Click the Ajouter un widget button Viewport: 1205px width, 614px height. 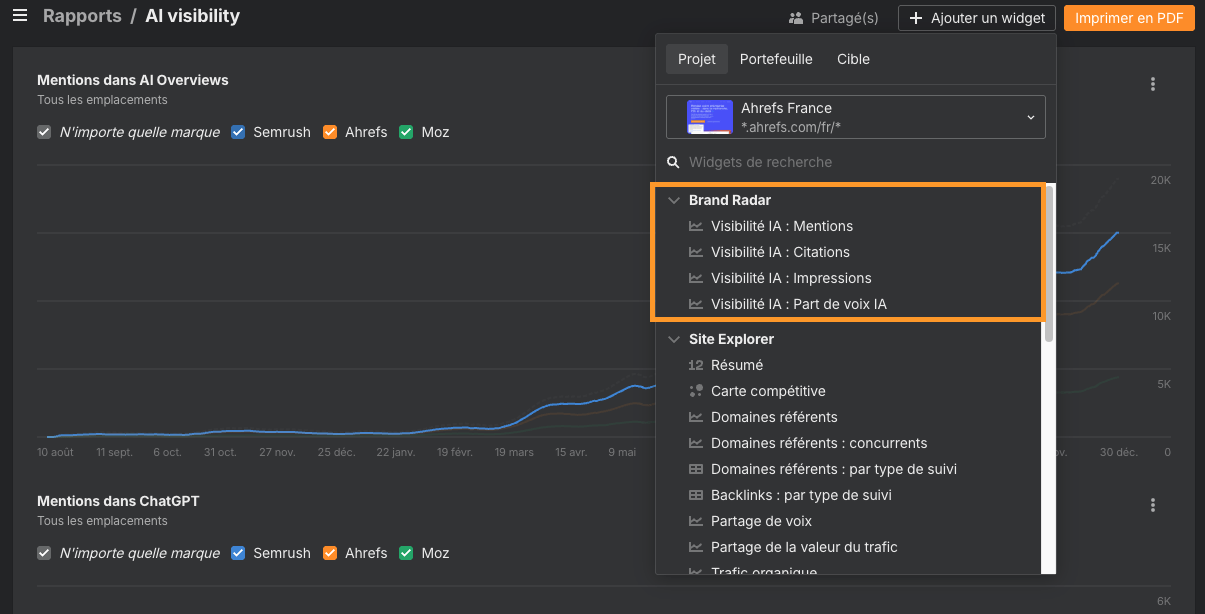(976, 18)
